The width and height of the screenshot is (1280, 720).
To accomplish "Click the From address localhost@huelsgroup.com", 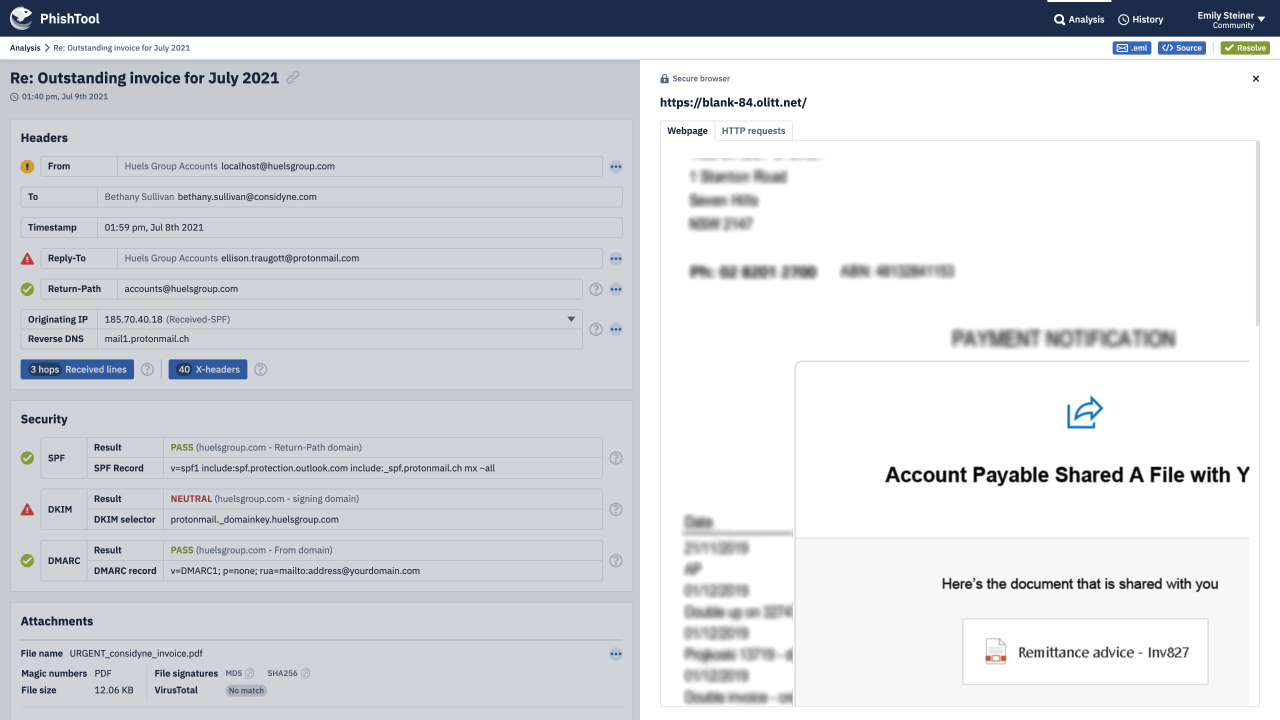I will point(277,166).
